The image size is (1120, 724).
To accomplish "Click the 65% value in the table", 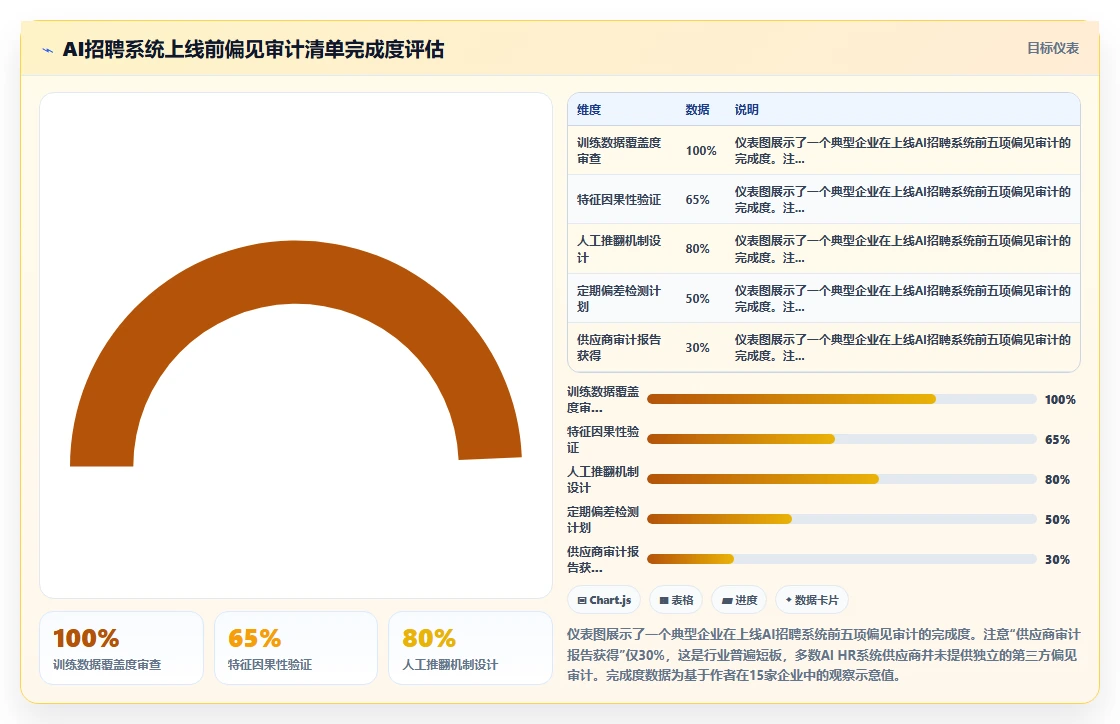I will coord(697,199).
